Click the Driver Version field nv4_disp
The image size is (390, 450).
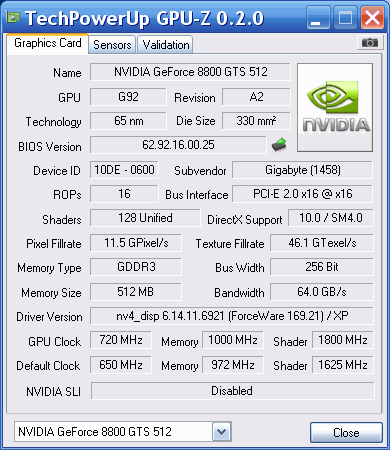[x=232, y=316]
